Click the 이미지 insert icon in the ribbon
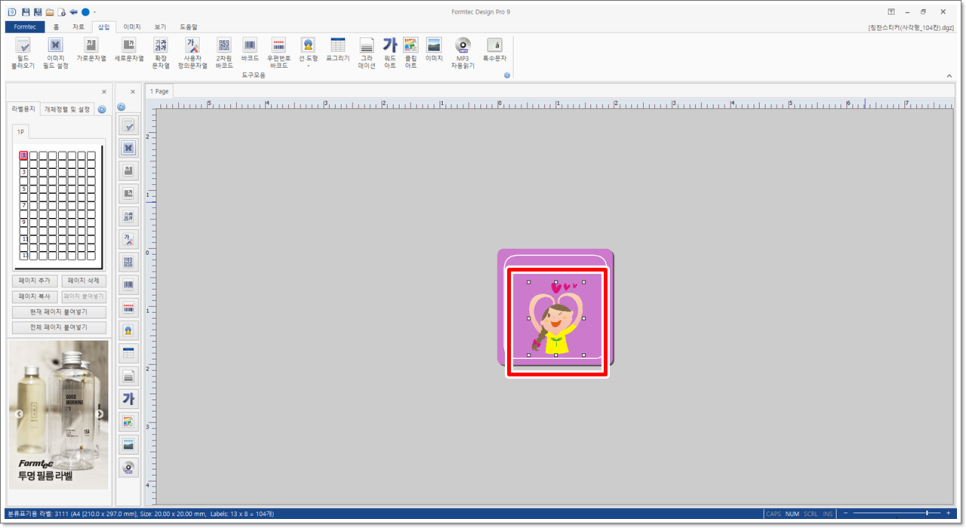The height and width of the screenshot is (528, 966). coord(434,49)
